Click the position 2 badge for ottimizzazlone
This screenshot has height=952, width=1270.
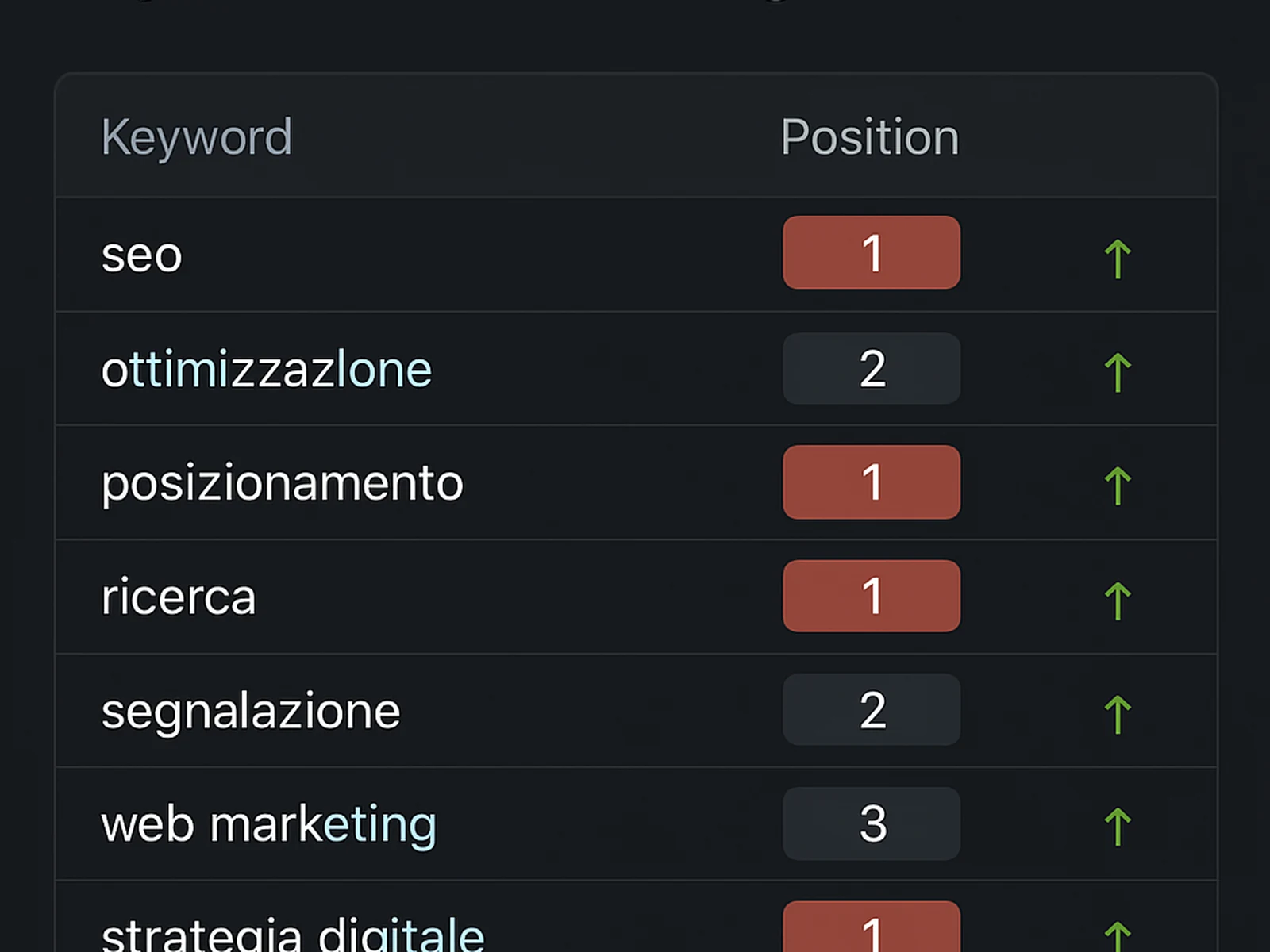[x=872, y=368]
